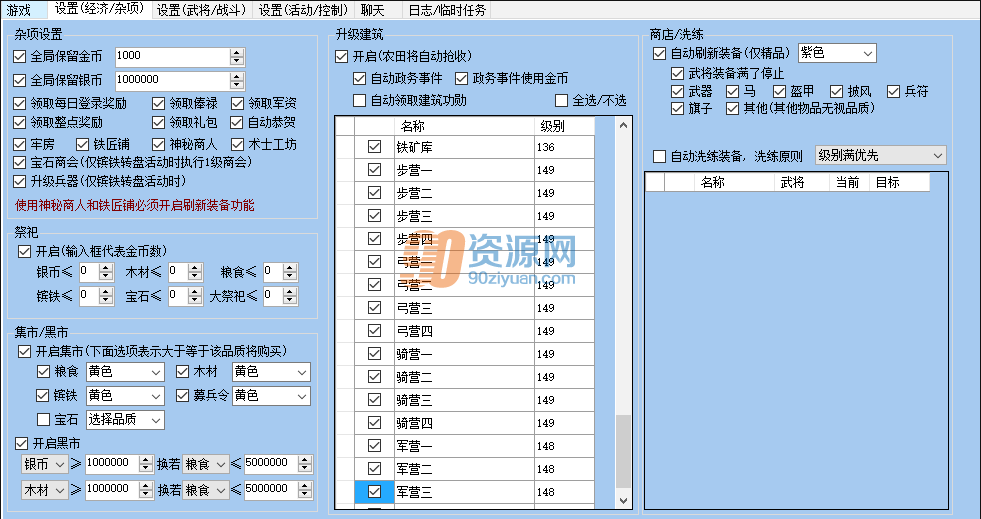Viewport: 981px width, 519px height.
Task: Enable 自动洗练装备 checkbox
Action: (659, 156)
